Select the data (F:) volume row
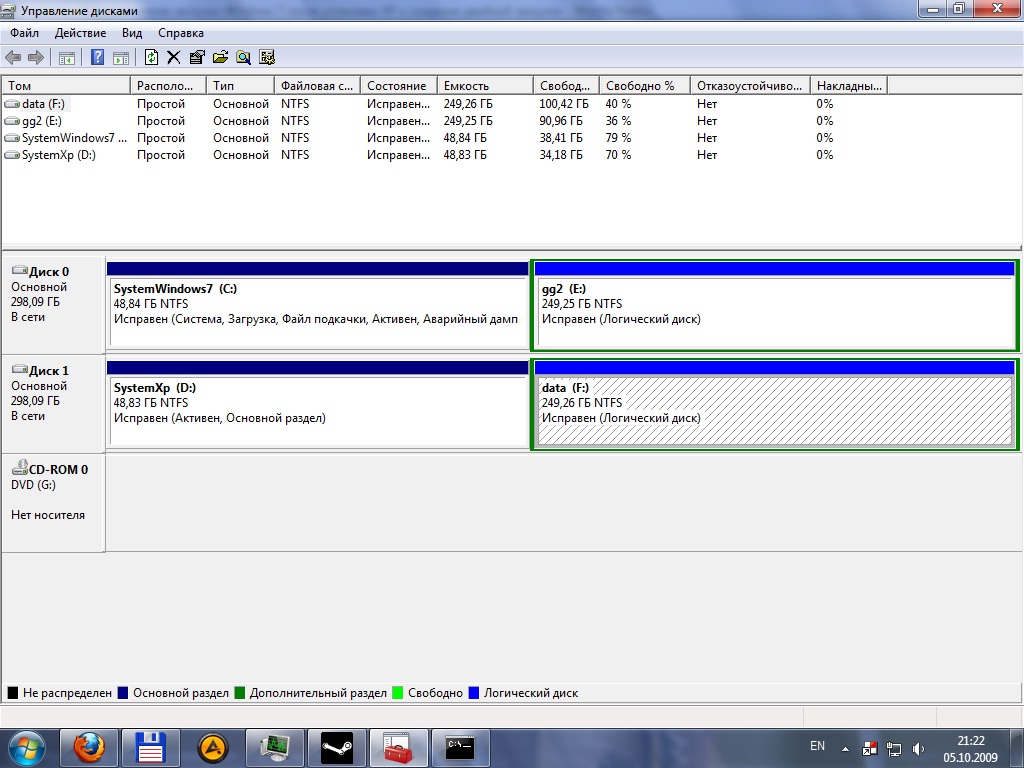 pos(444,104)
